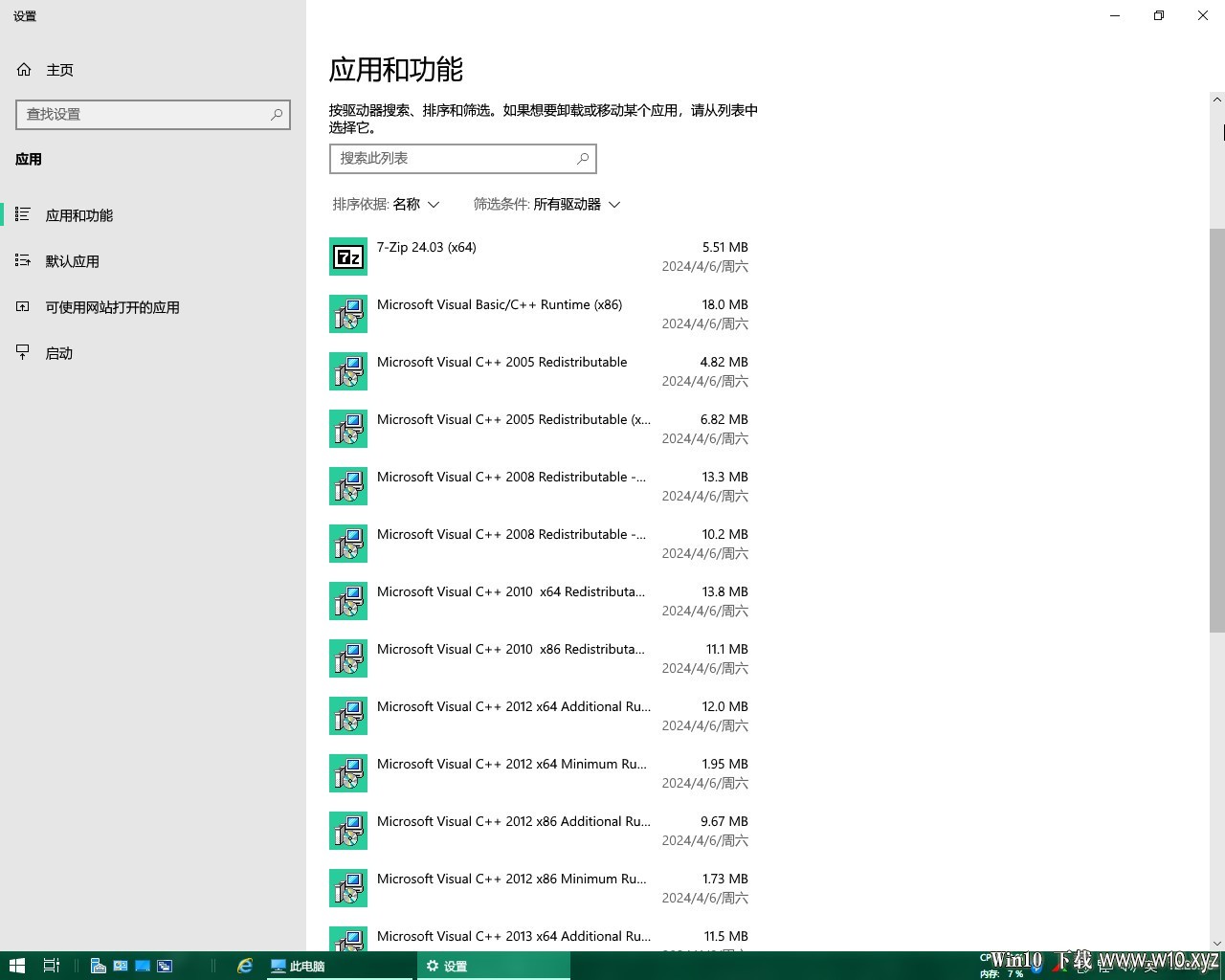Click the 1.95 MB size value
Image resolution: width=1225 pixels, height=980 pixels.
(725, 764)
